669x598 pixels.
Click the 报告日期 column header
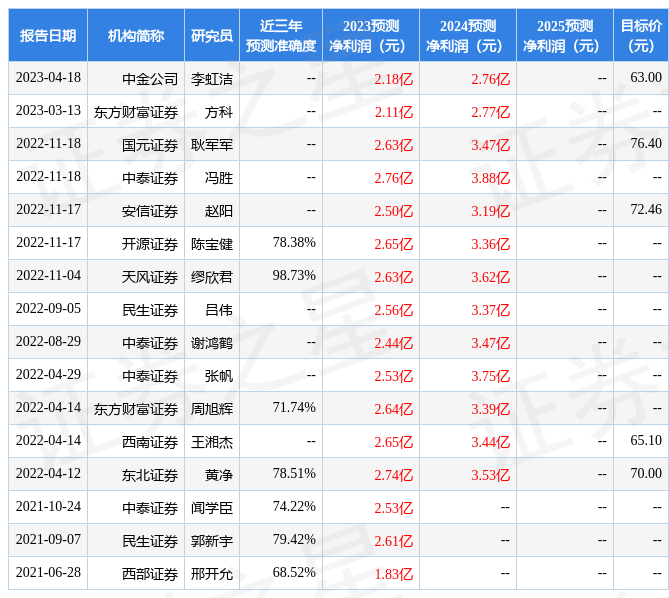pos(48,35)
